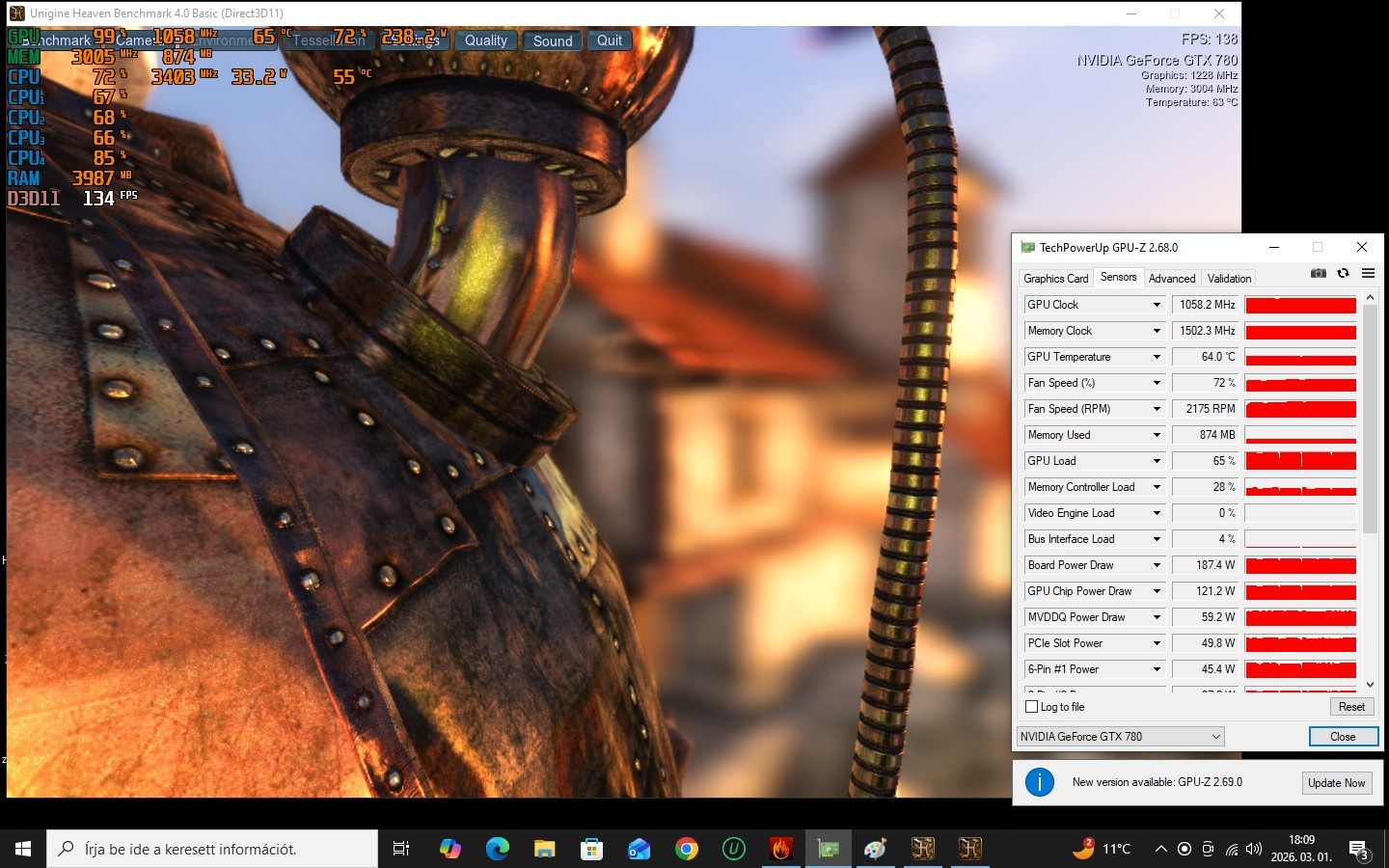Click the camera tray icon beside the network icon

(x=1209, y=849)
